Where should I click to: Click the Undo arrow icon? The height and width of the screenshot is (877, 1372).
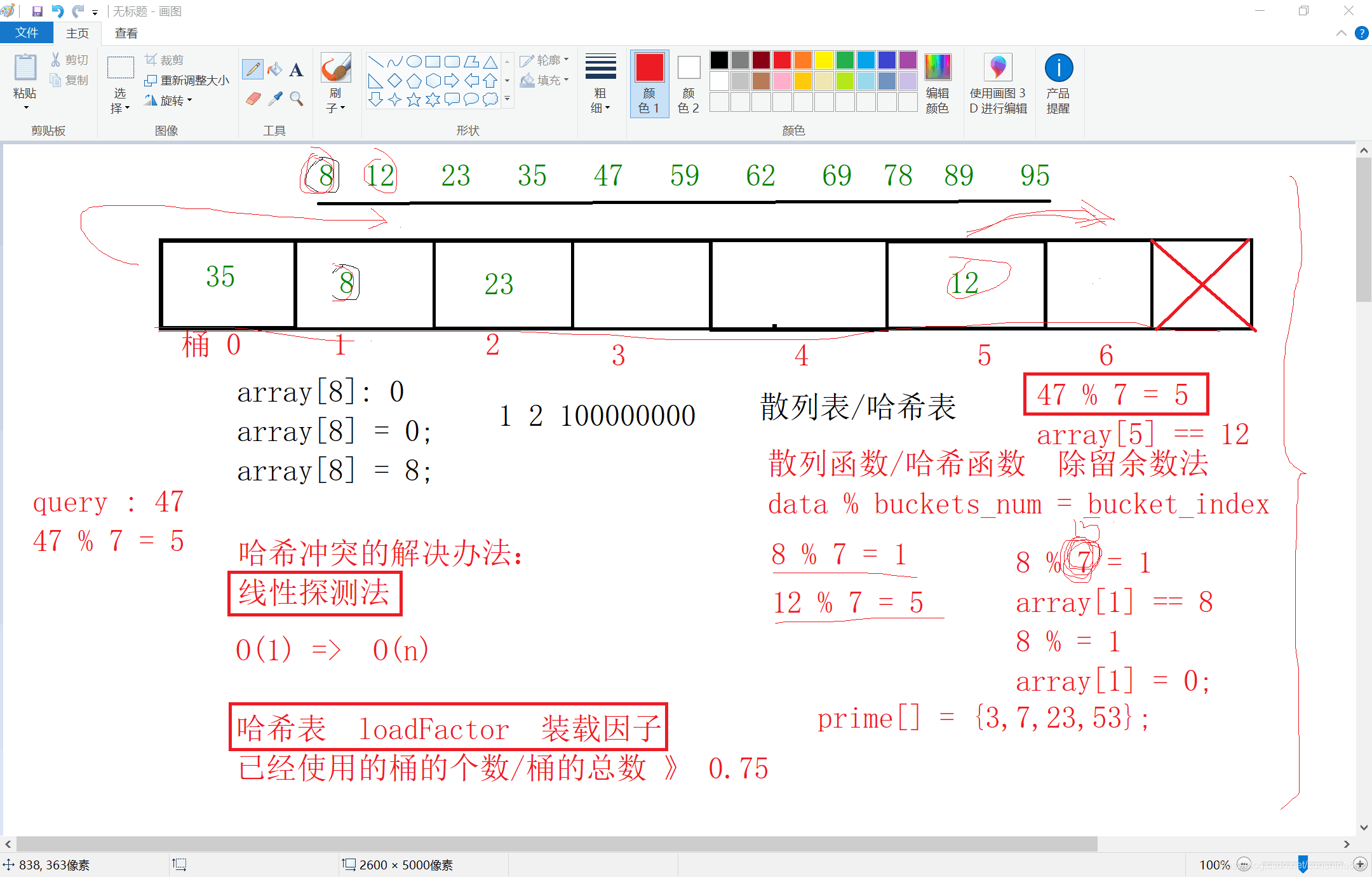pyautogui.click(x=58, y=11)
